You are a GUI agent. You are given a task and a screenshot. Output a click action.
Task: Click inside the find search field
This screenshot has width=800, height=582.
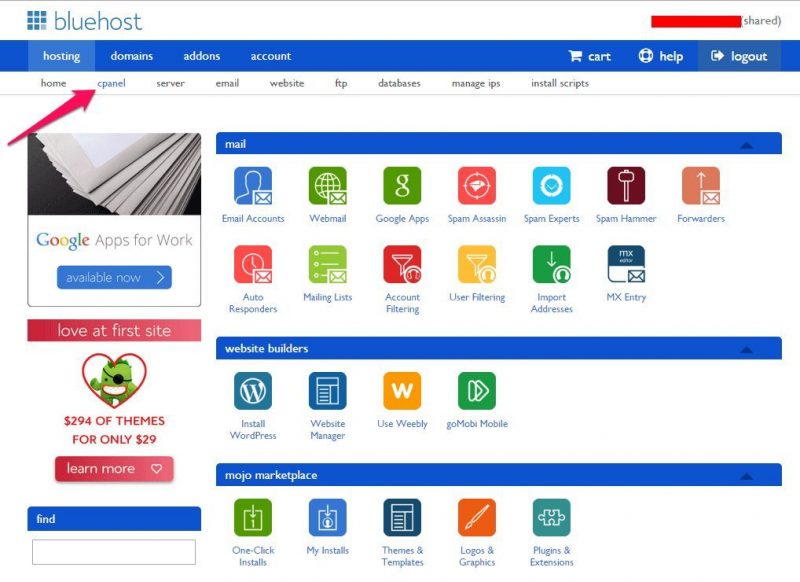(113, 551)
